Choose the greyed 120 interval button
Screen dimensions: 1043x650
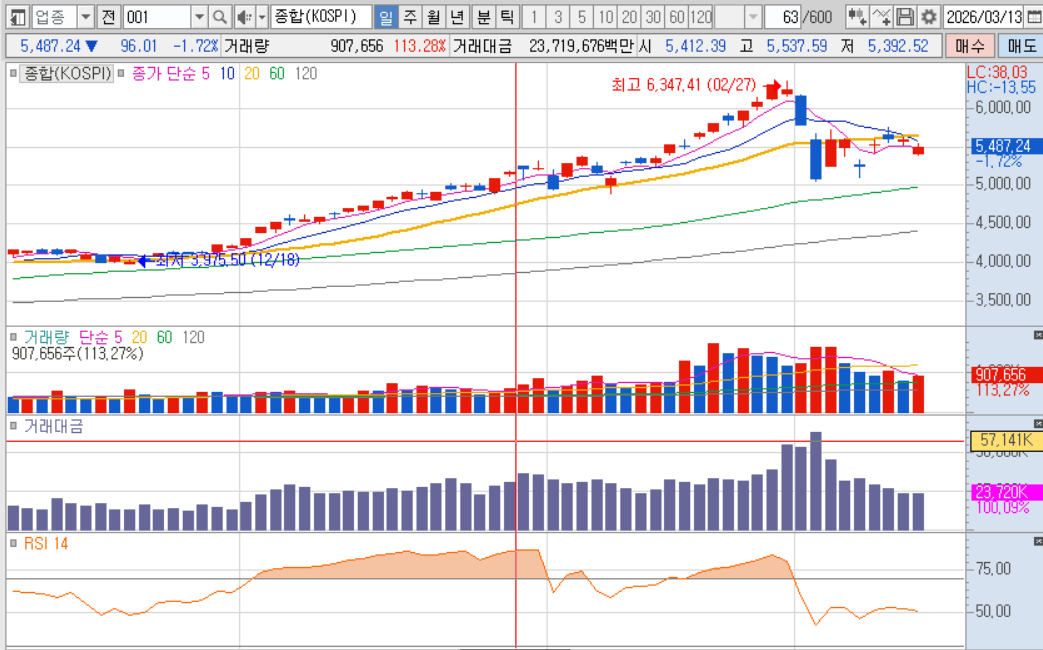(x=700, y=17)
